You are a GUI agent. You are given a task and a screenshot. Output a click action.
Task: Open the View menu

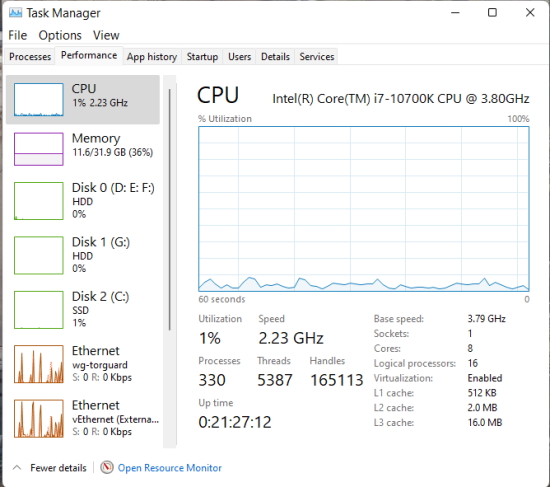(x=106, y=35)
